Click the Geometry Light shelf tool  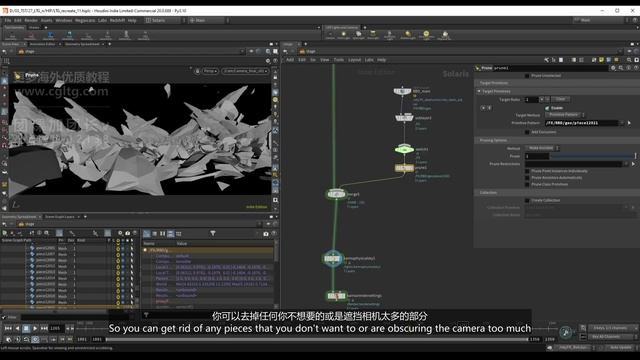point(389,36)
